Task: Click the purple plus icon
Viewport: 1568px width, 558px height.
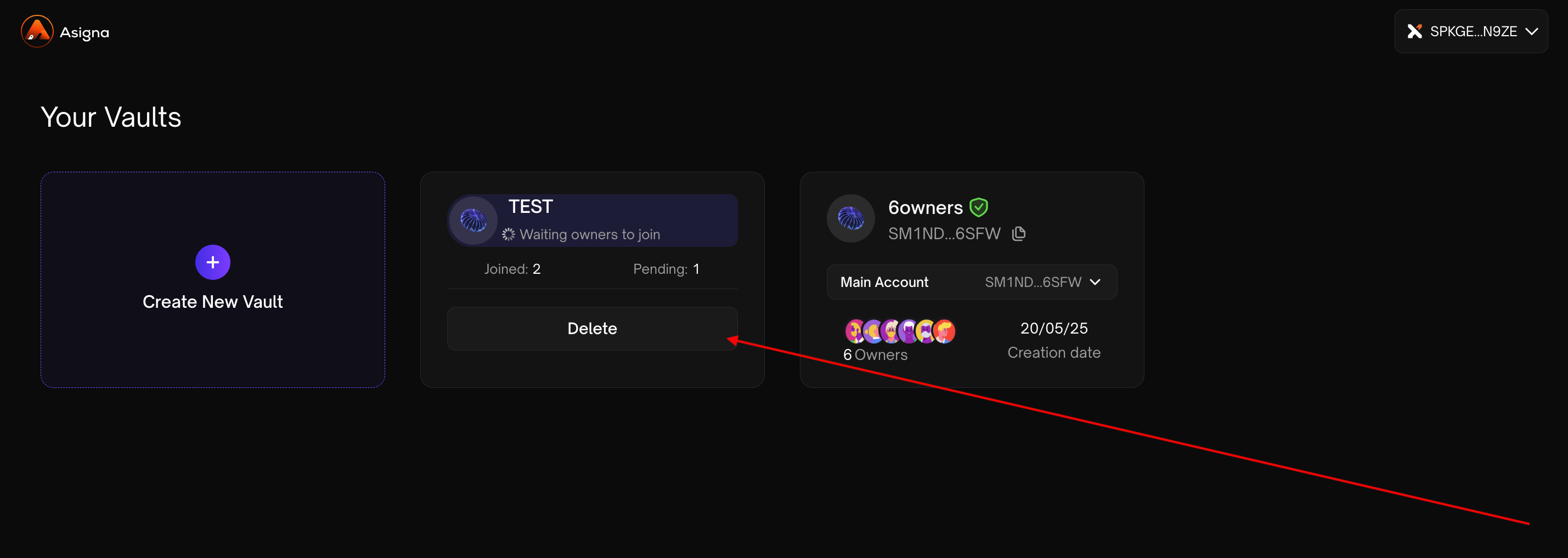Action: (212, 262)
